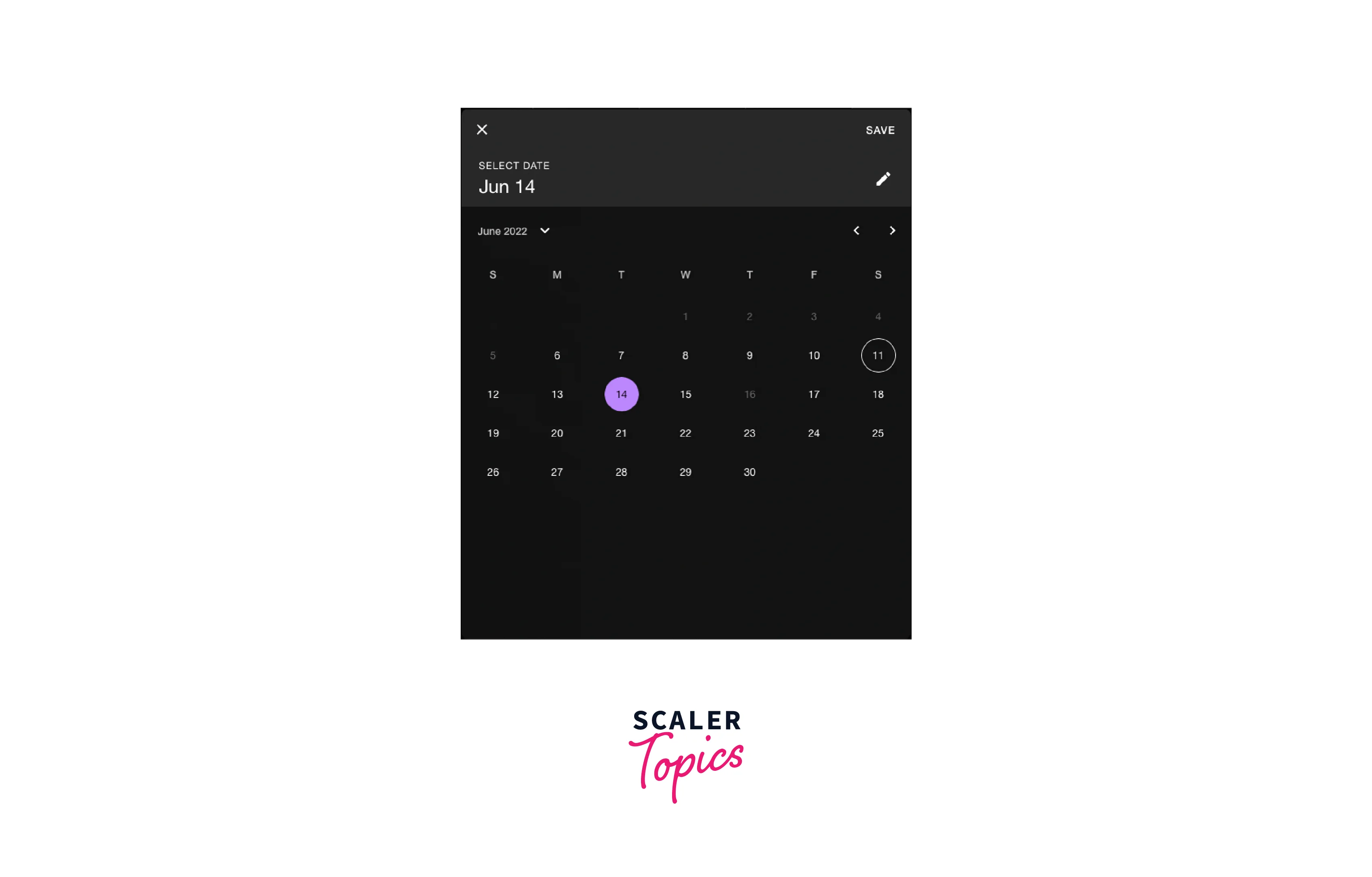
Task: Select day 1 on the calendar
Action: (x=685, y=316)
